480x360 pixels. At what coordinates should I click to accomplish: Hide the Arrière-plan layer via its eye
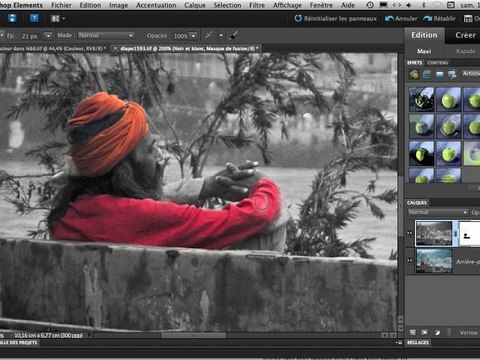[x=409, y=261]
